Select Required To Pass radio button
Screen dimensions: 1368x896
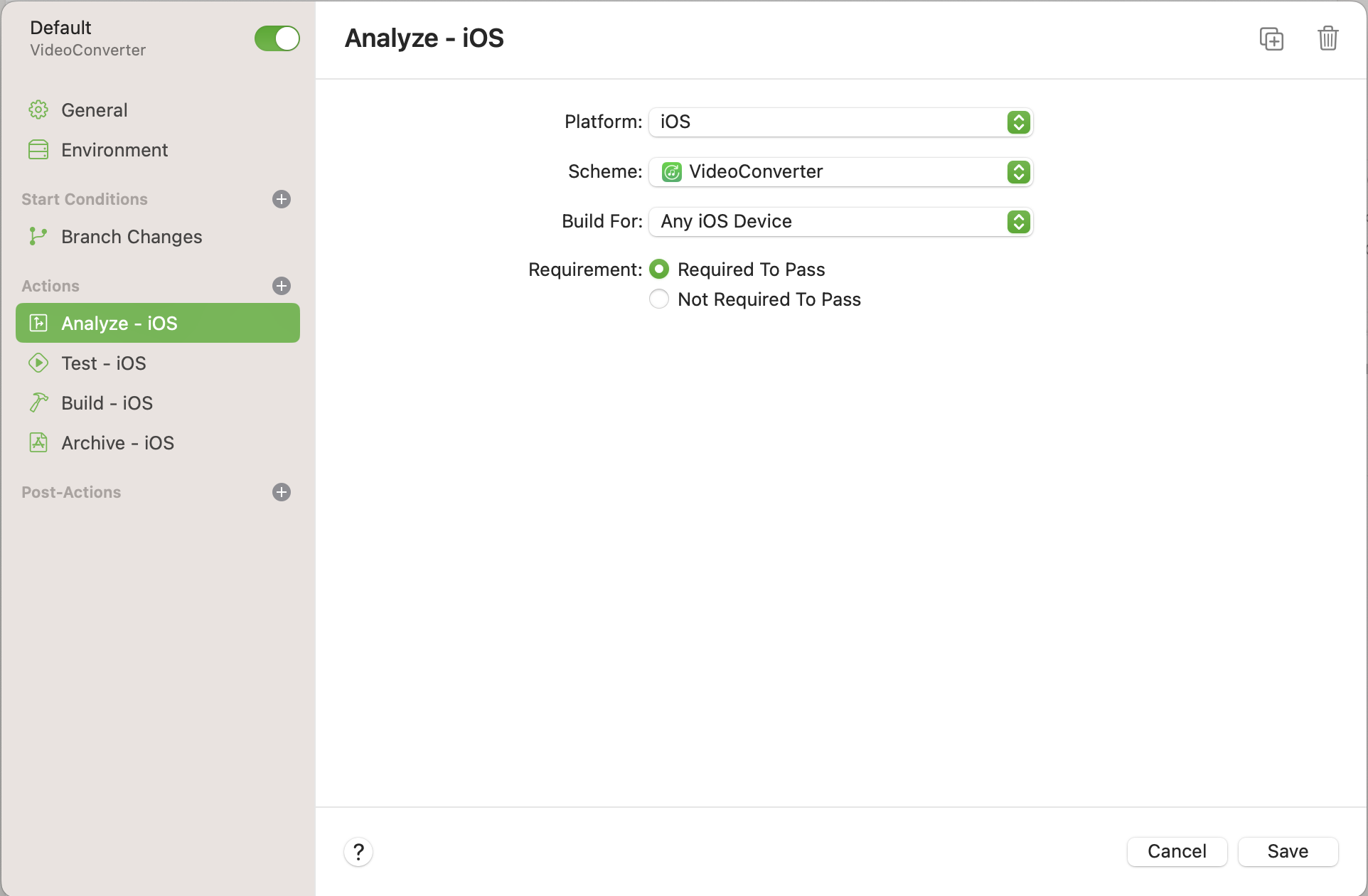point(659,270)
